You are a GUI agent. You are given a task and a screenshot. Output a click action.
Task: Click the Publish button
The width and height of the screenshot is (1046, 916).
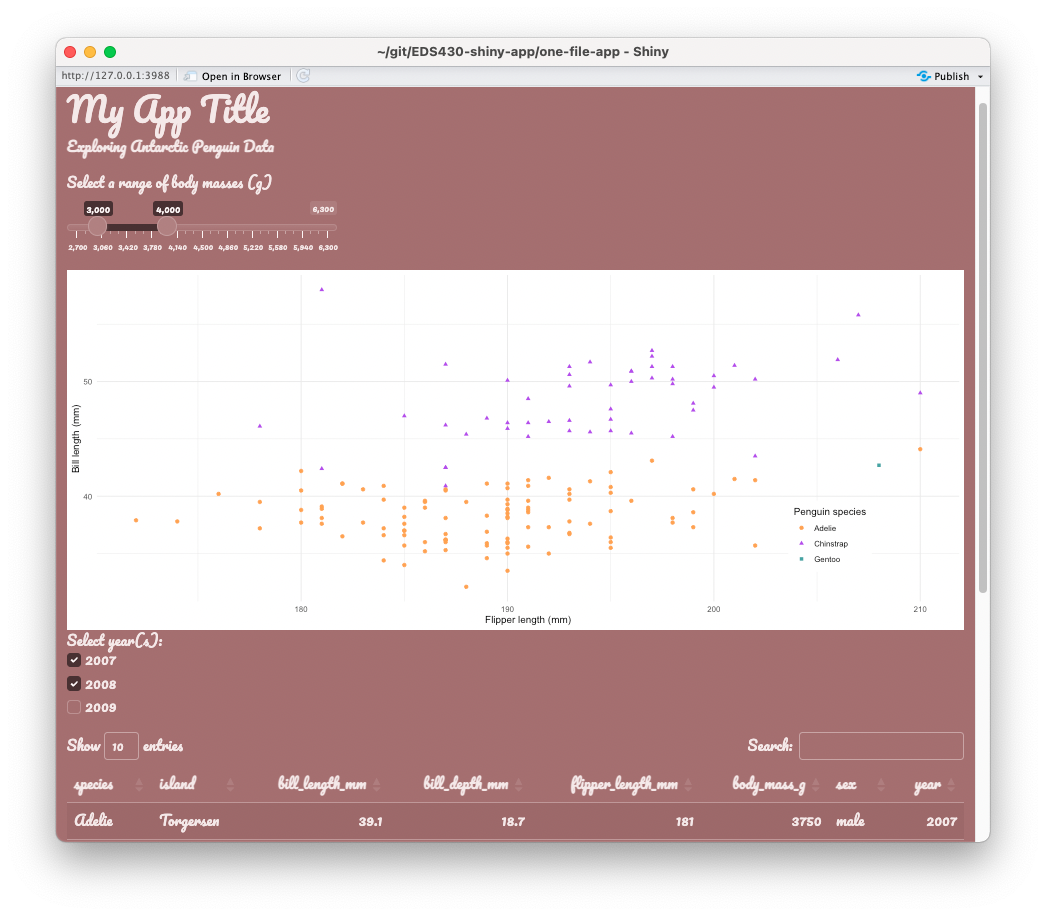click(944, 76)
